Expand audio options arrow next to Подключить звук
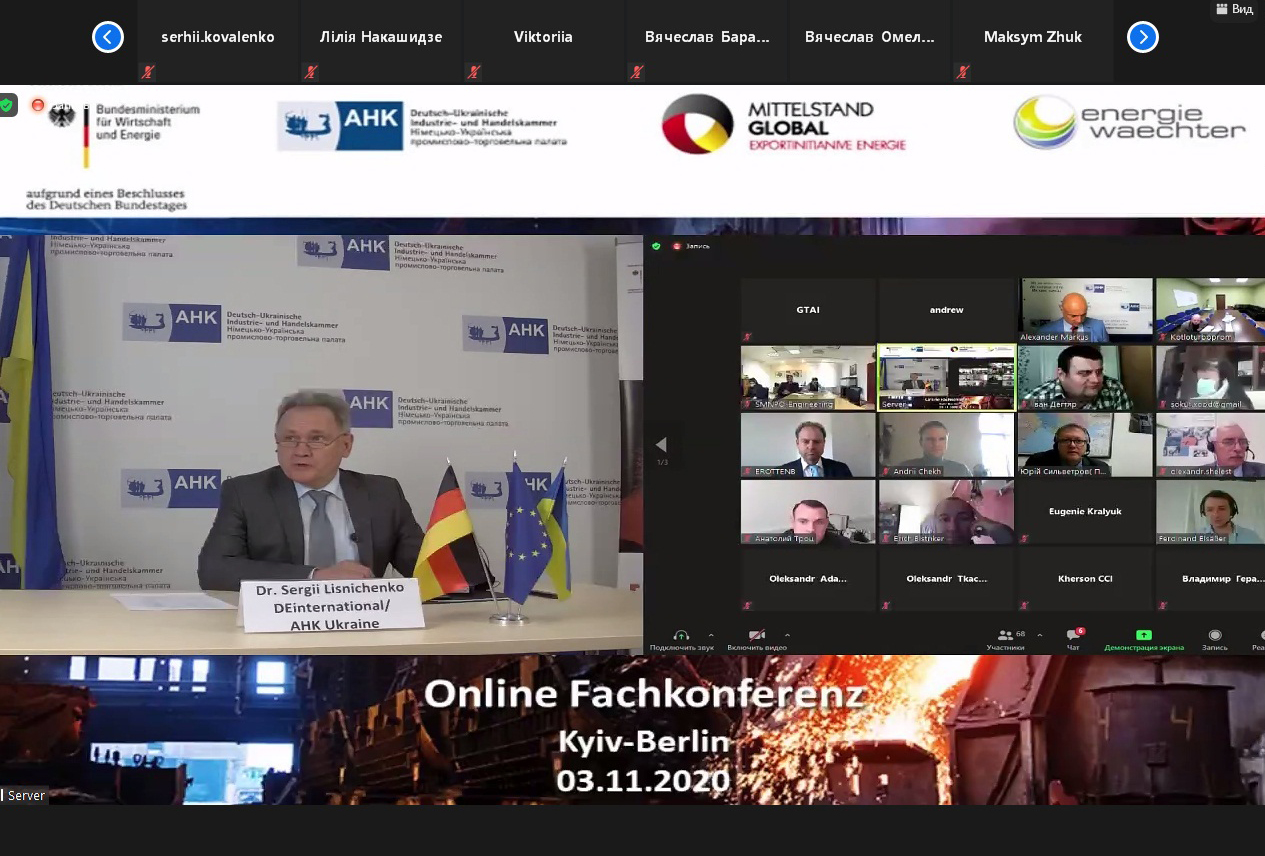 coord(711,635)
